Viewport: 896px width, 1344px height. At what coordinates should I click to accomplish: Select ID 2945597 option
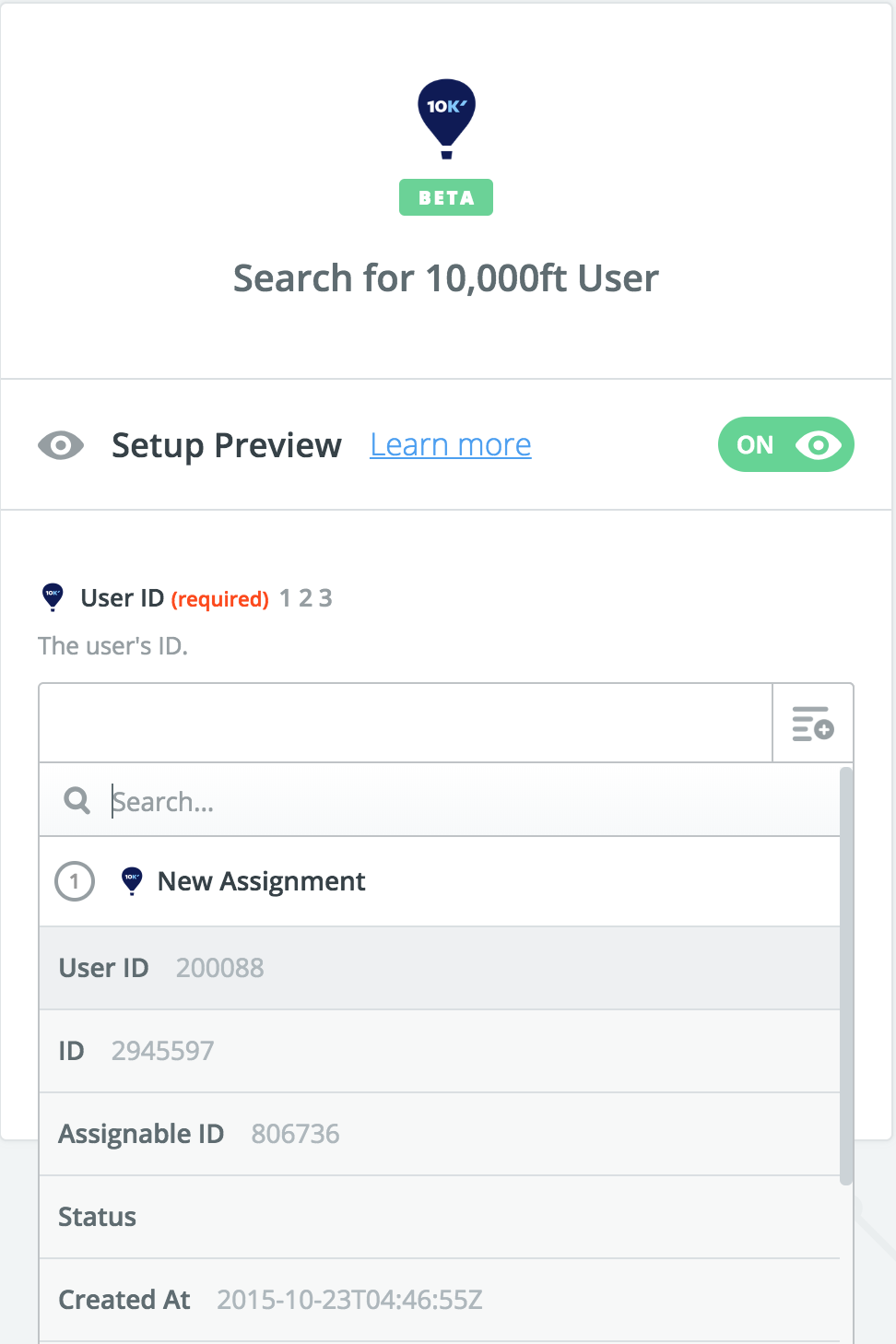tap(439, 1051)
